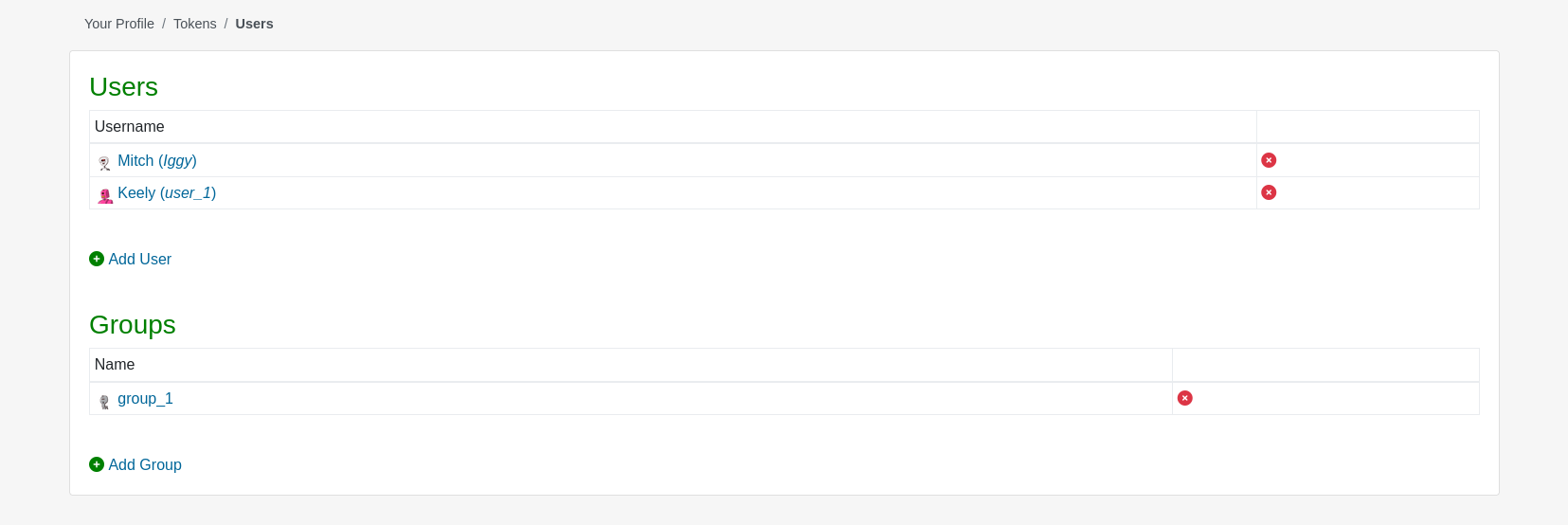Image resolution: width=1568 pixels, height=525 pixels.
Task: Click Keely's pink avatar icon
Action: 105,196
